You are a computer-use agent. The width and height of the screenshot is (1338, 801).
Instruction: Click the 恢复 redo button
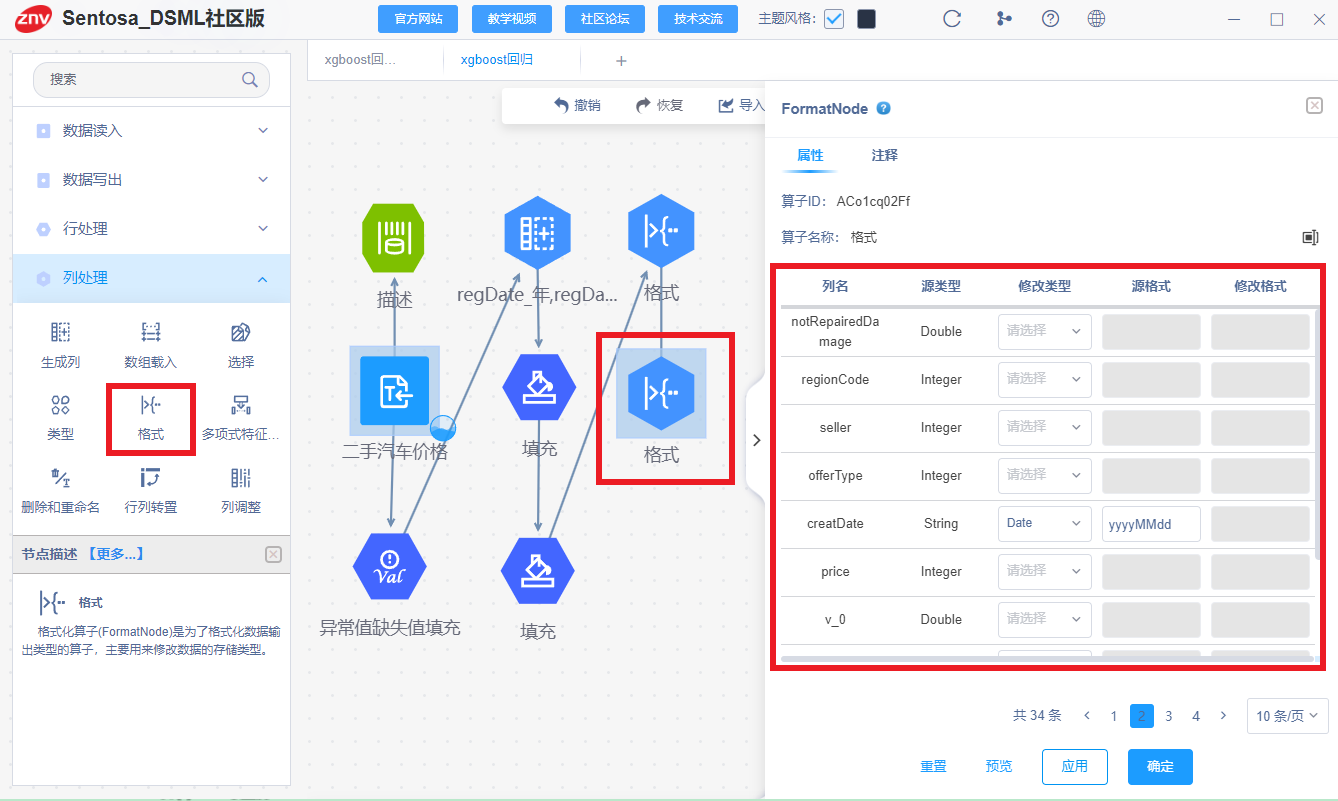[x=660, y=105]
